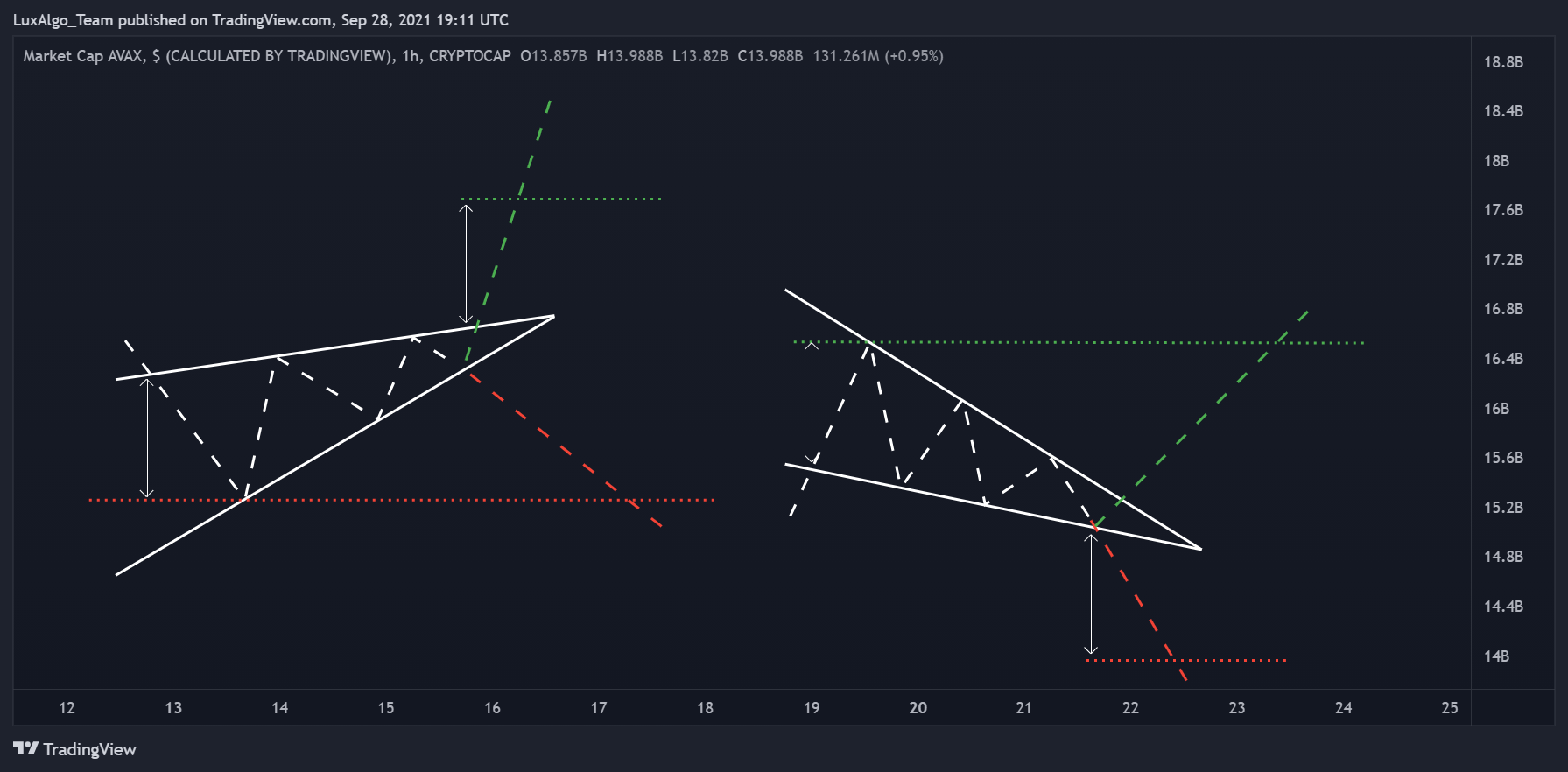This screenshot has height=772, width=1568.
Task: Click the 18B price axis label
Action: 1496,161
